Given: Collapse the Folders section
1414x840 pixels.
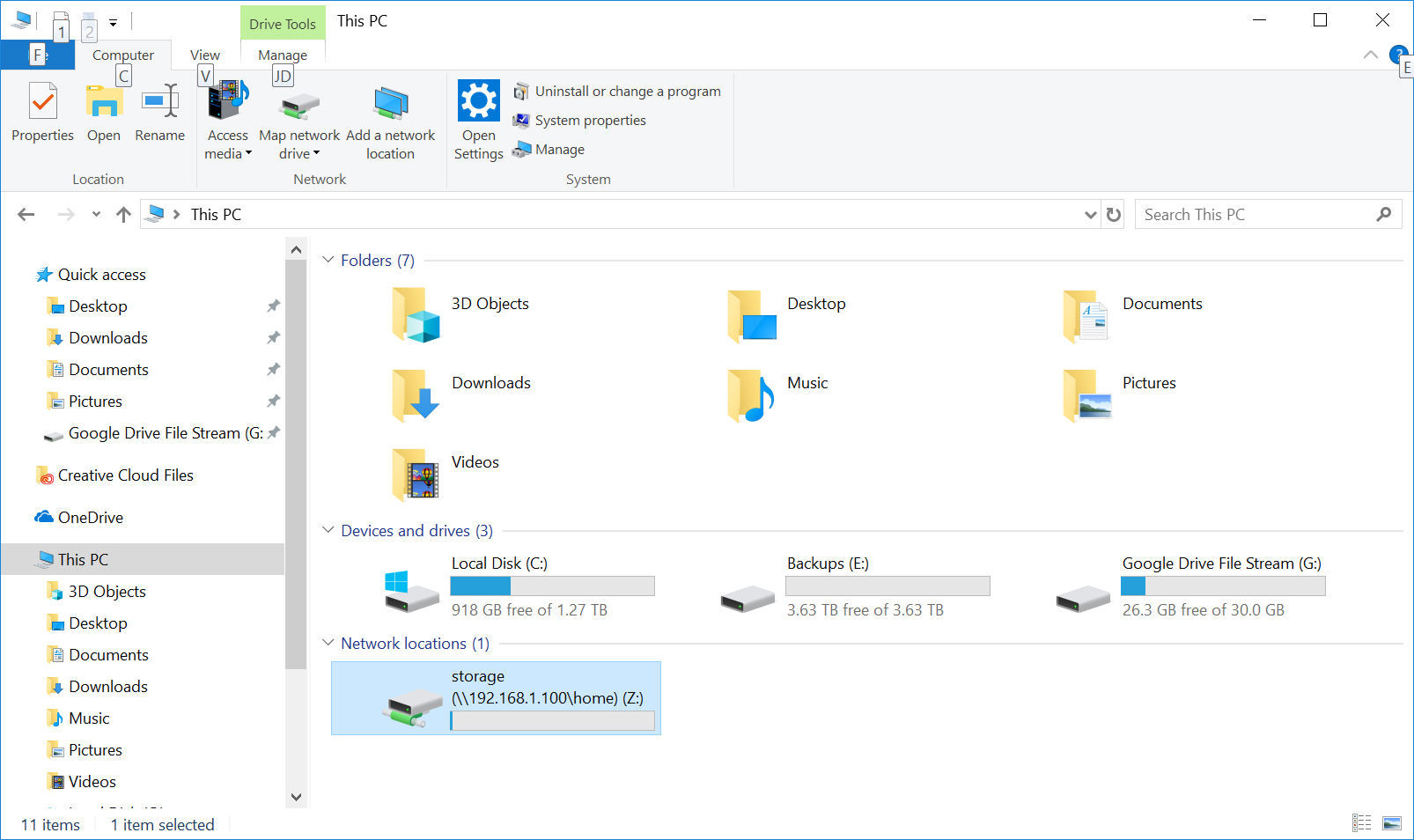Looking at the screenshot, I should pyautogui.click(x=328, y=260).
